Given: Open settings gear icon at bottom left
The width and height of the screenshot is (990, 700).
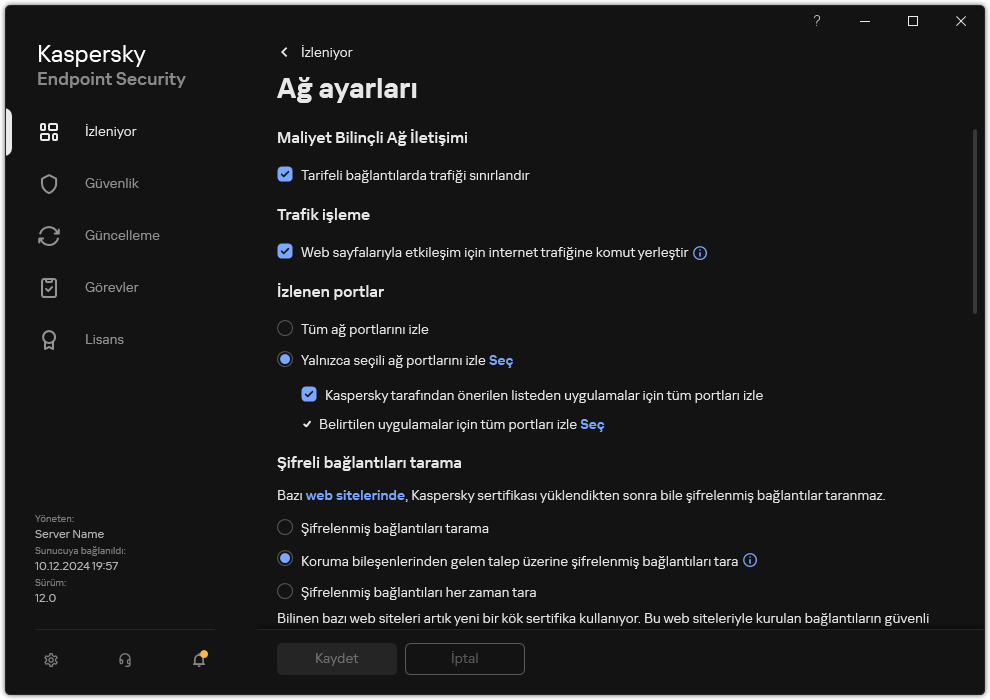Looking at the screenshot, I should 51,660.
